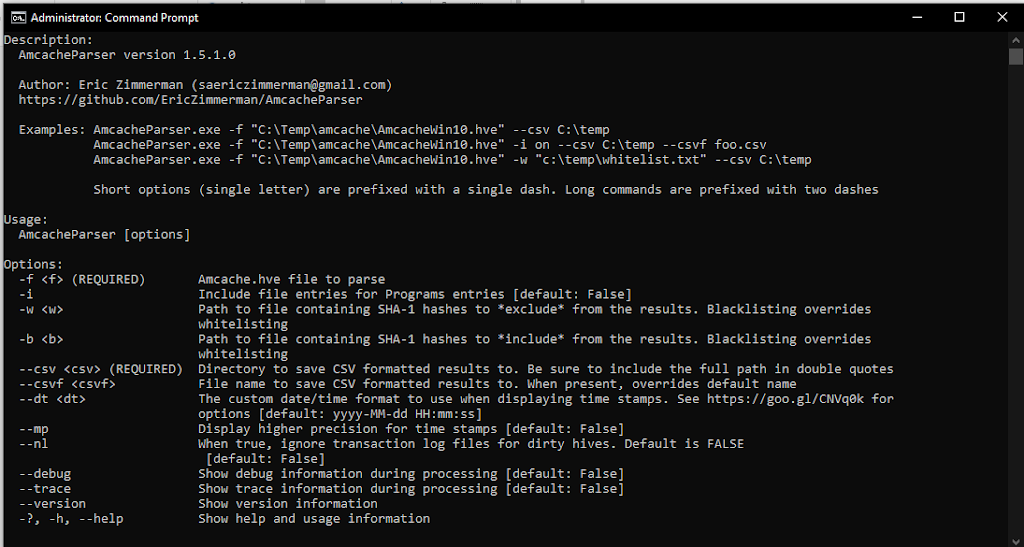Maximize the Command Prompt window

(x=959, y=17)
